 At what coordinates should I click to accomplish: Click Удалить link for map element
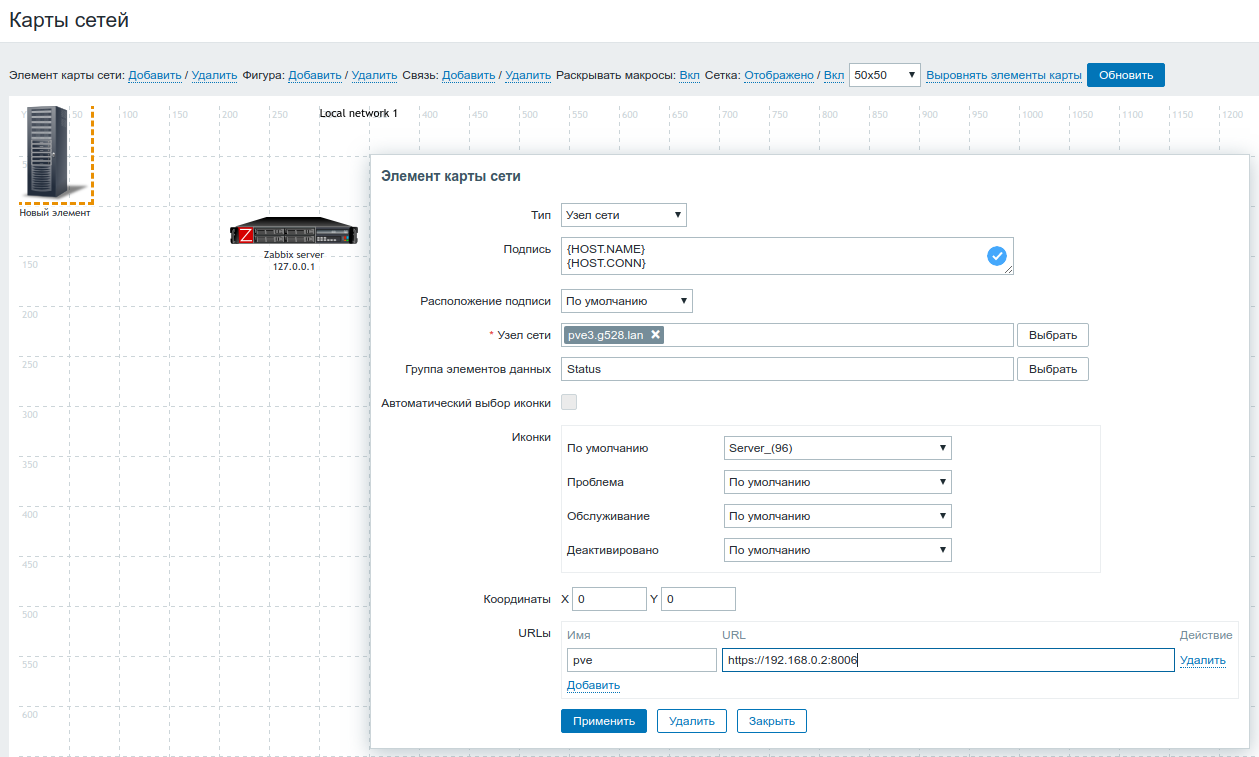pyautogui.click(x=214, y=75)
